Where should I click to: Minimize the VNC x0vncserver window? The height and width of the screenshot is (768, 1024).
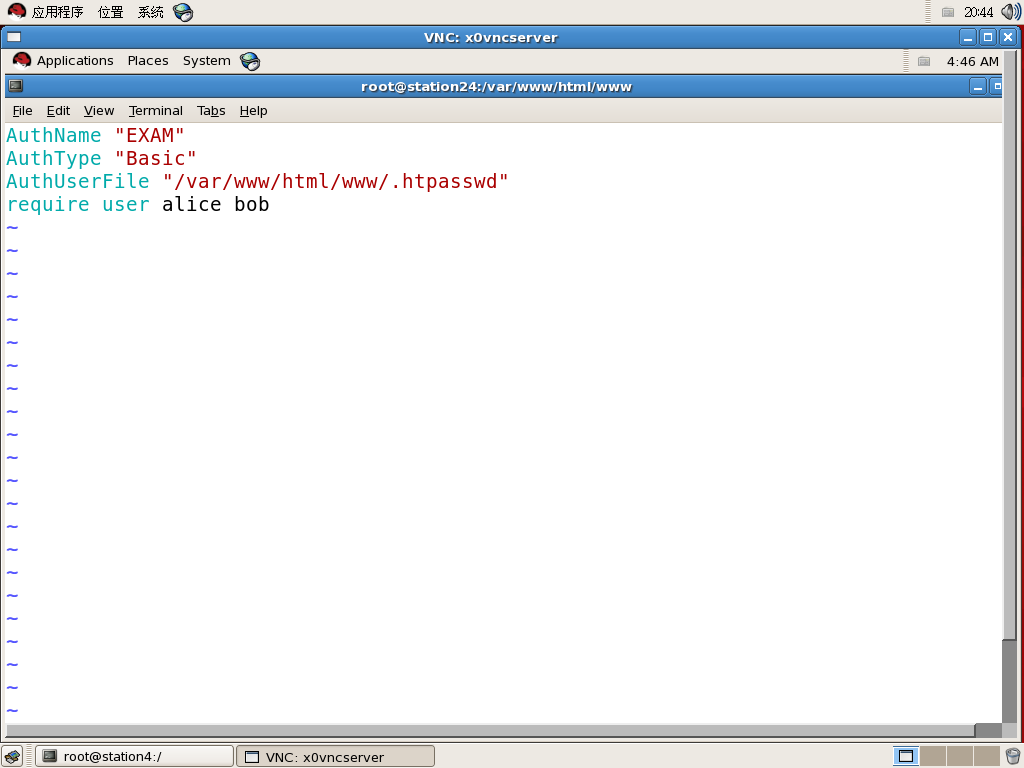pos(968,37)
